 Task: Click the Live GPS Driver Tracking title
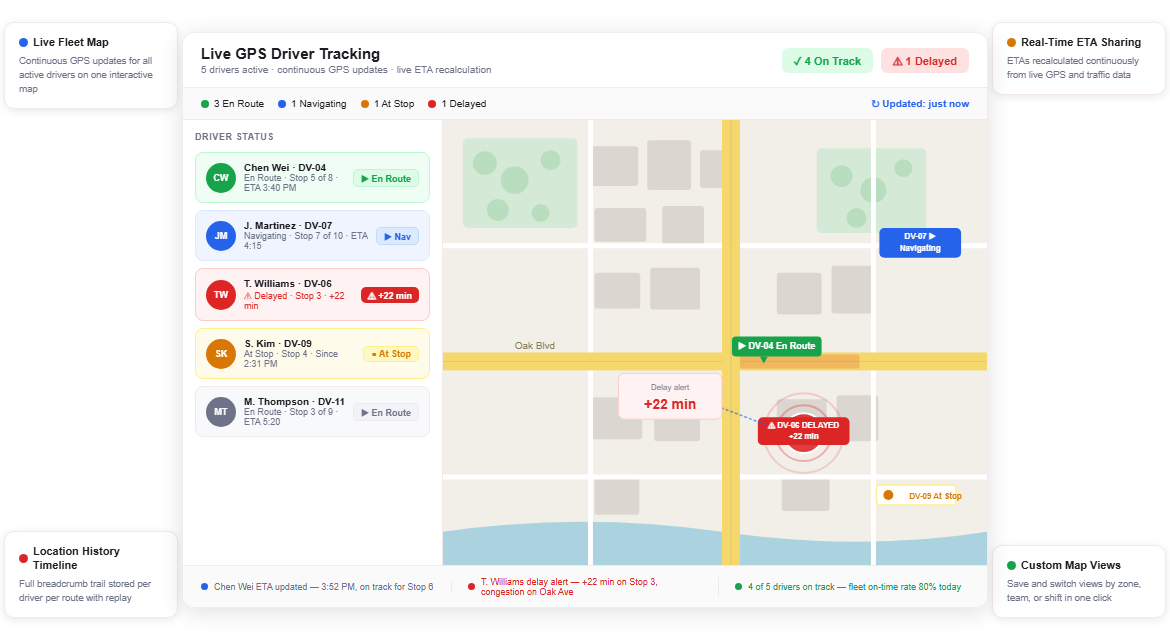tap(290, 54)
